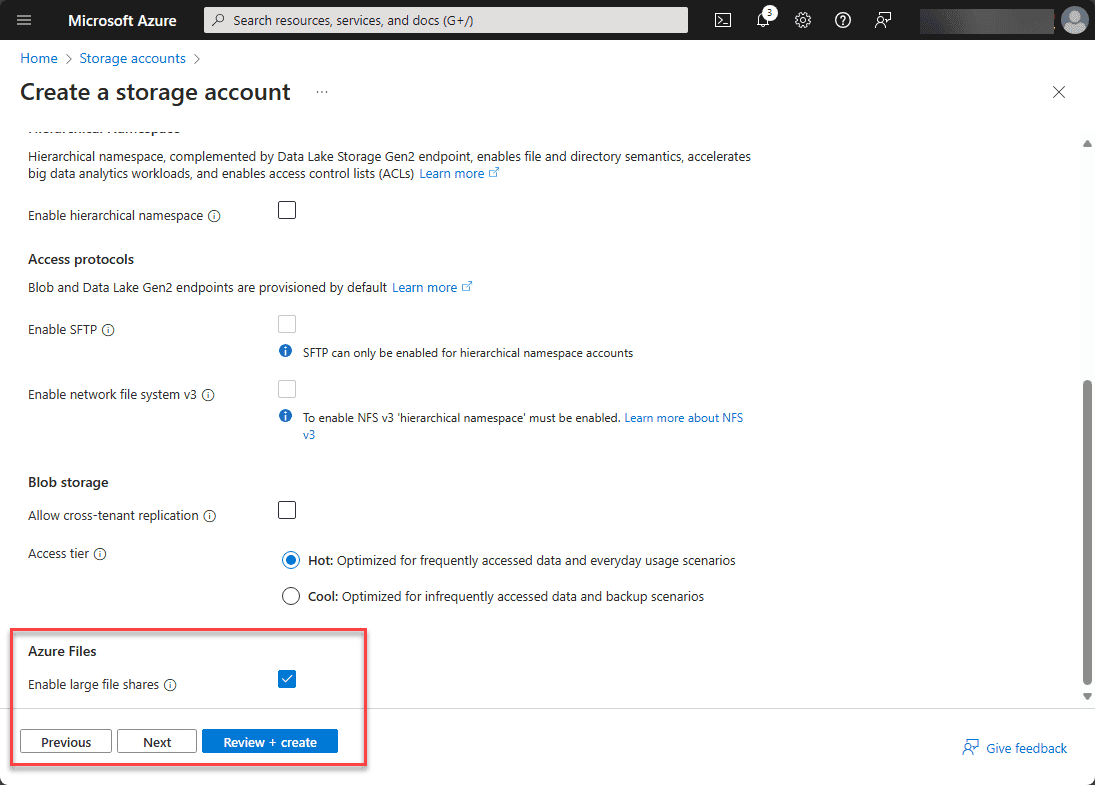Launch Cloud Shell from the top bar
1095x785 pixels.
coord(723,20)
